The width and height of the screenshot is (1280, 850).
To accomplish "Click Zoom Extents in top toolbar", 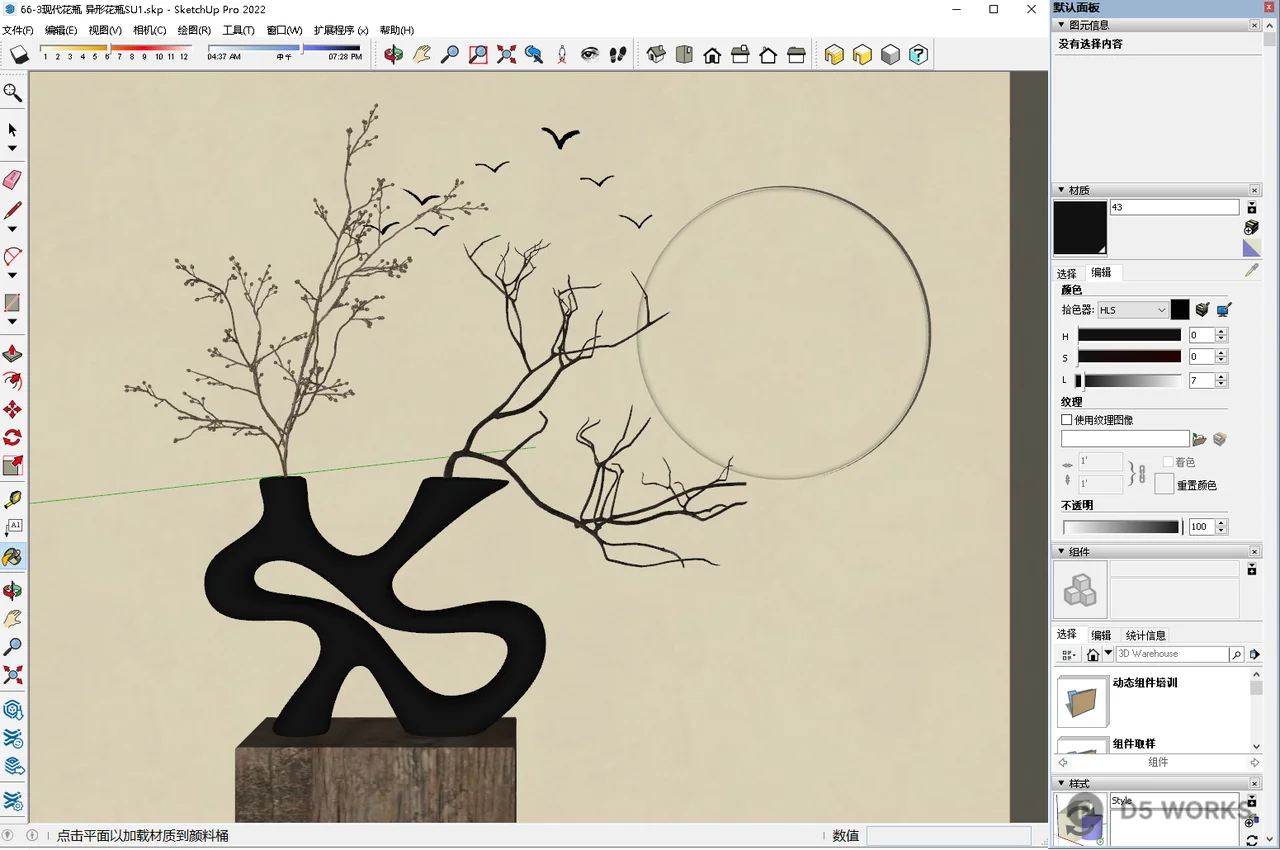I will click(x=506, y=54).
